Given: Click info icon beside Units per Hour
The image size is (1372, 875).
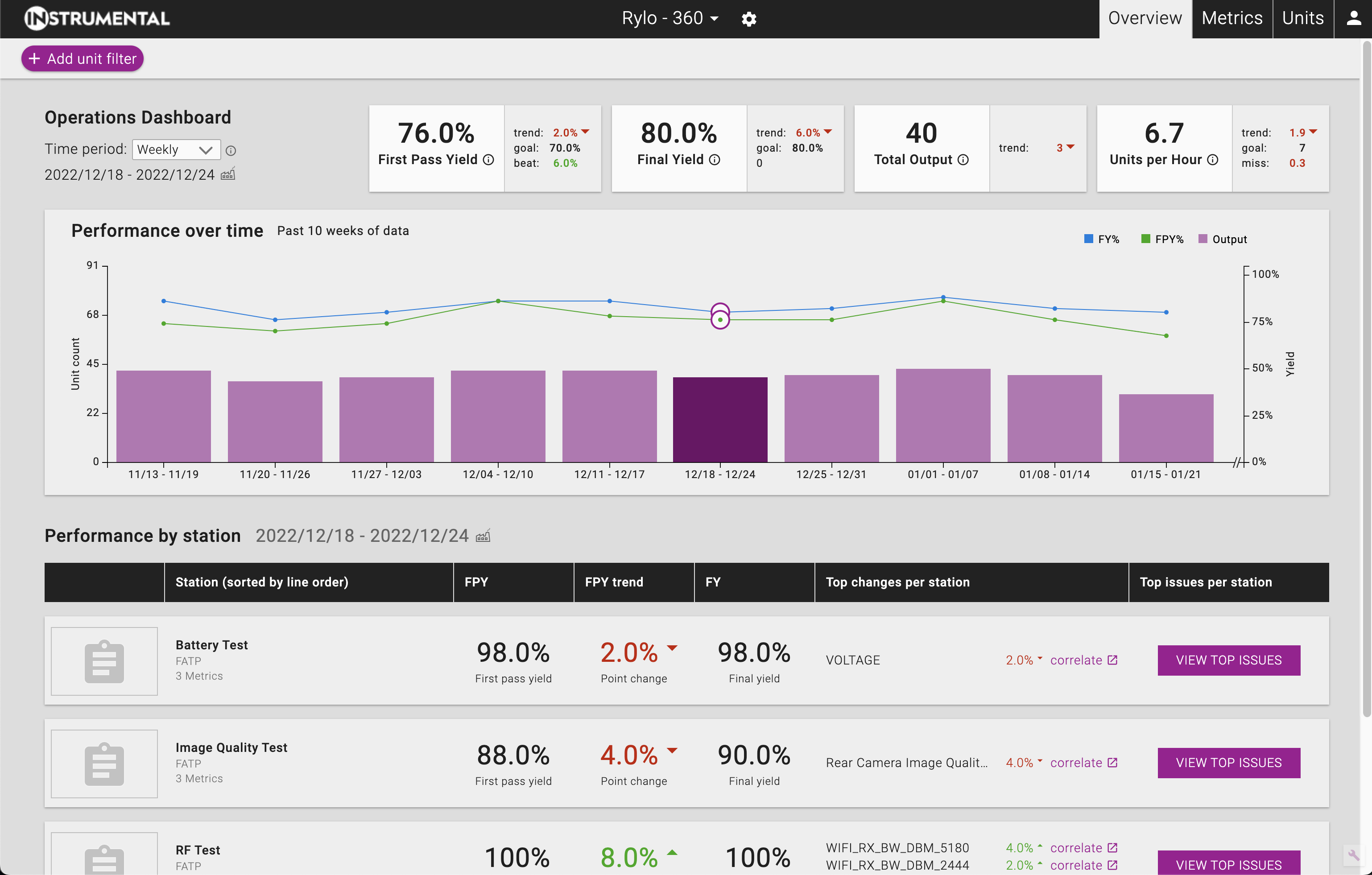Looking at the screenshot, I should 1212,160.
